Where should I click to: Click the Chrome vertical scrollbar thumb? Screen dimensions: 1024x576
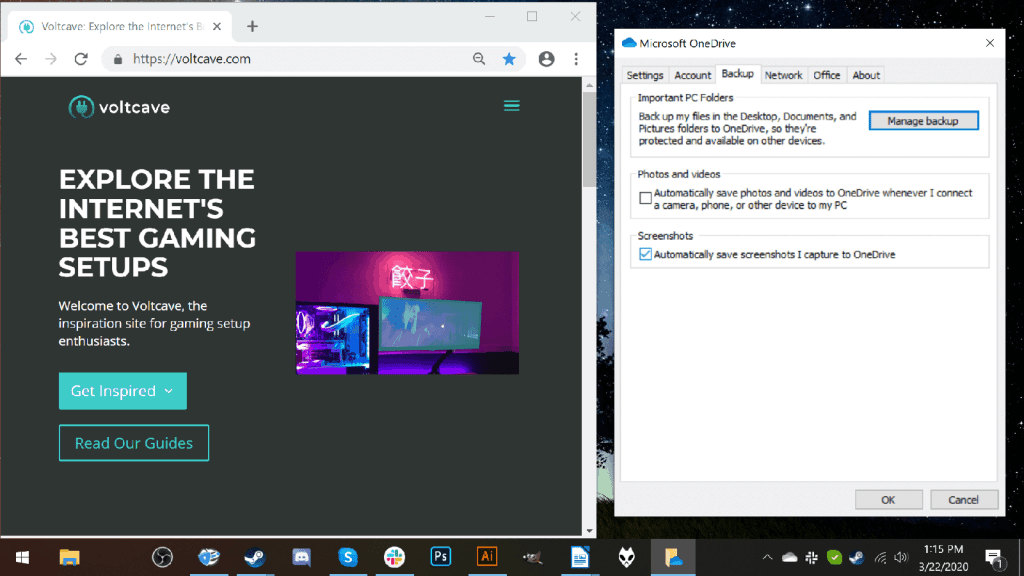(x=589, y=139)
